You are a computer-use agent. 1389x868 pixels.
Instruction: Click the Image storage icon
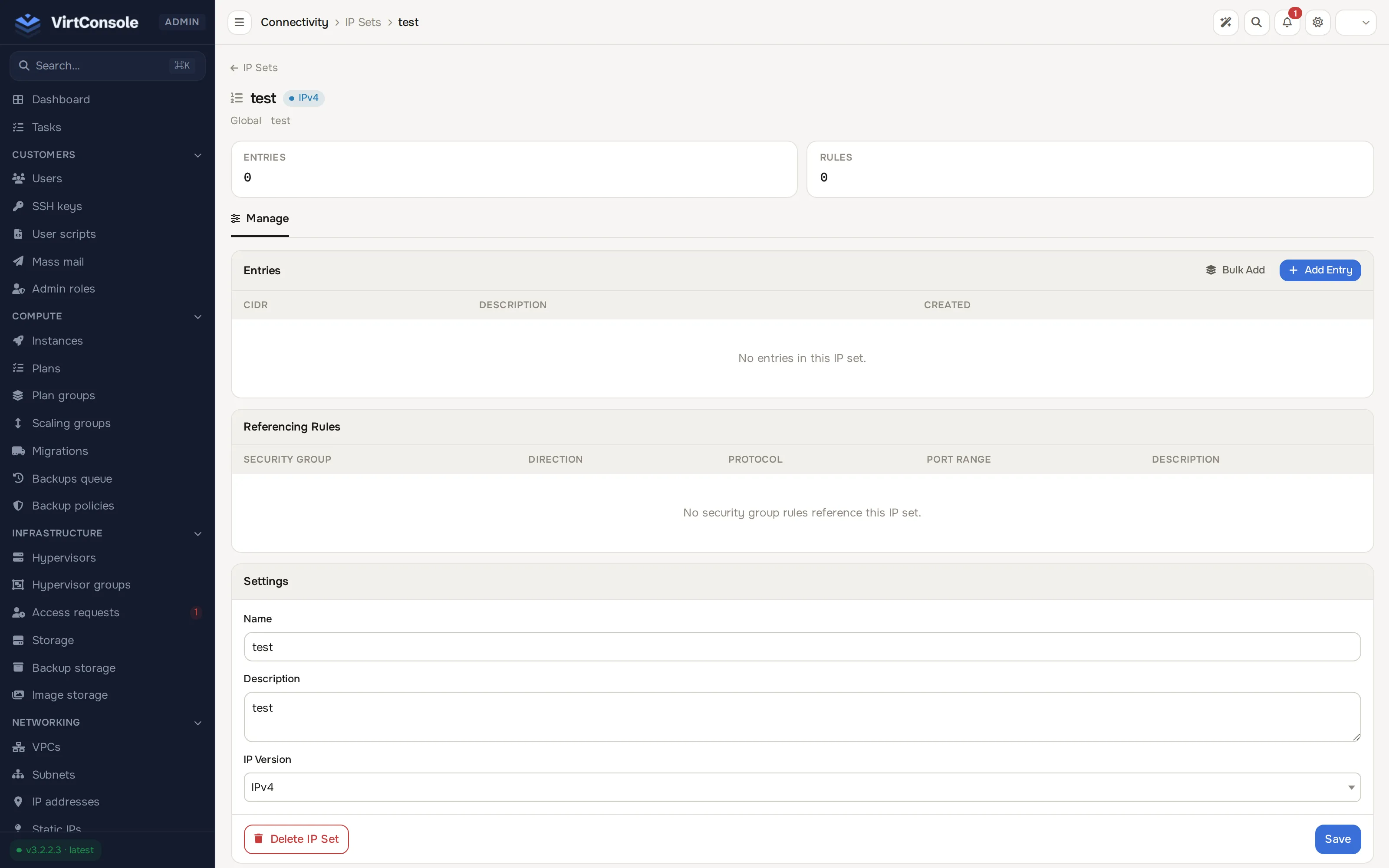(x=18, y=695)
